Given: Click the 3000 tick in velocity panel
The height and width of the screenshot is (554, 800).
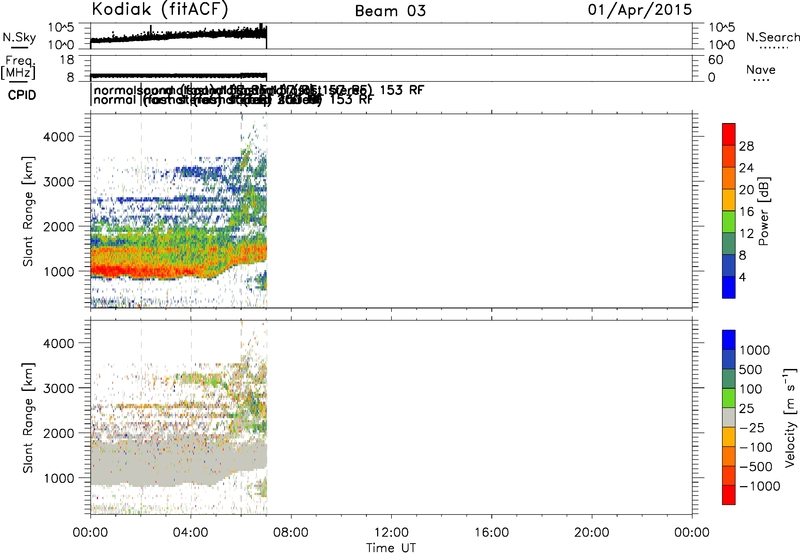Looking at the screenshot, I should (59, 388).
